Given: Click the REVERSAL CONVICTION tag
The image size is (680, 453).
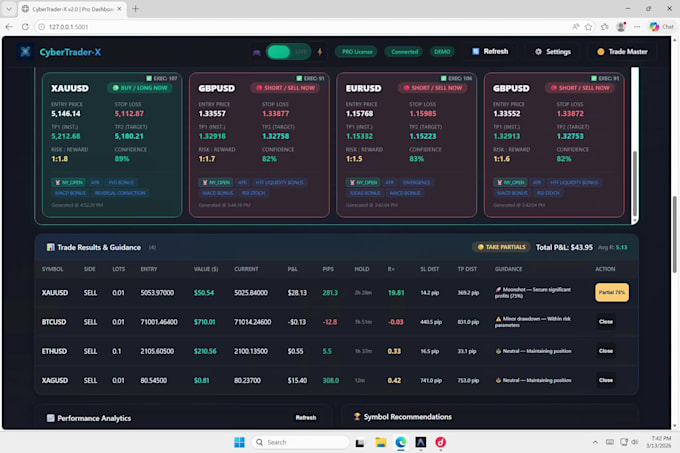Looking at the screenshot, I should click(120, 193).
